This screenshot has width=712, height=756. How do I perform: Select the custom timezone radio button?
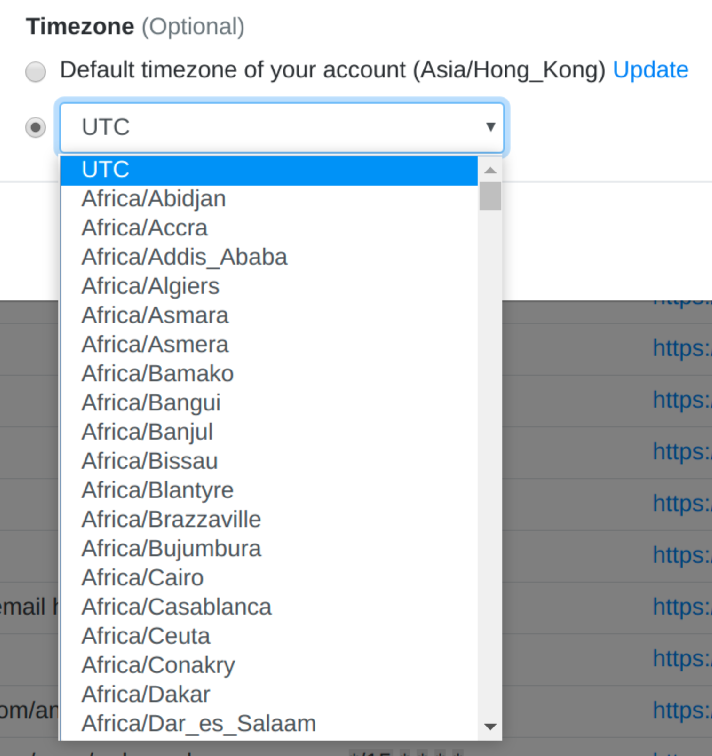pos(36,128)
